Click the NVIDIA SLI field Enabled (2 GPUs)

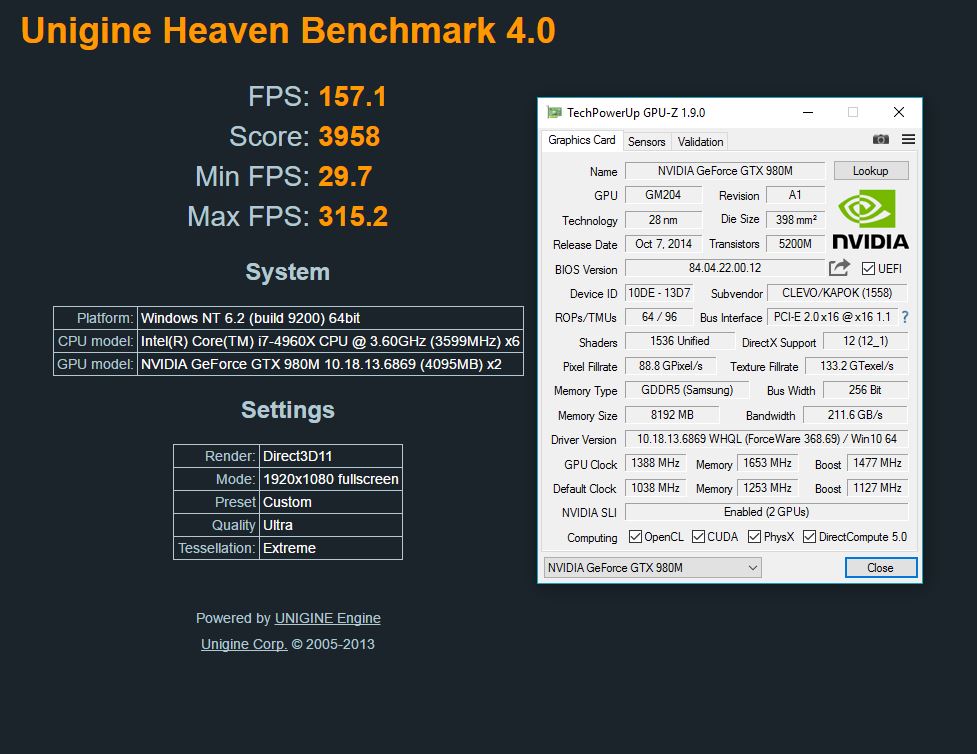click(x=766, y=512)
